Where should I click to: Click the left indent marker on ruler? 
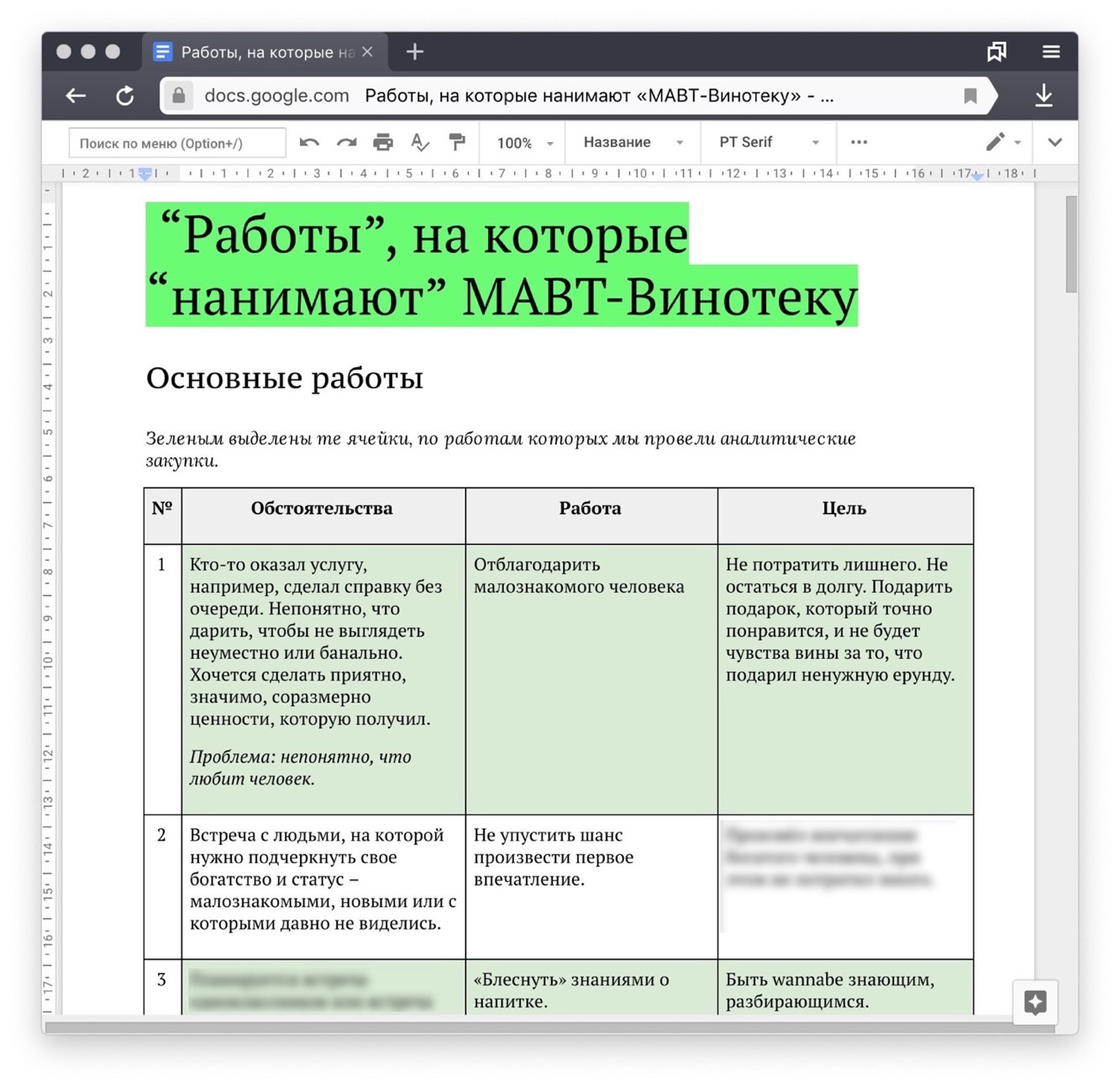pos(145,174)
